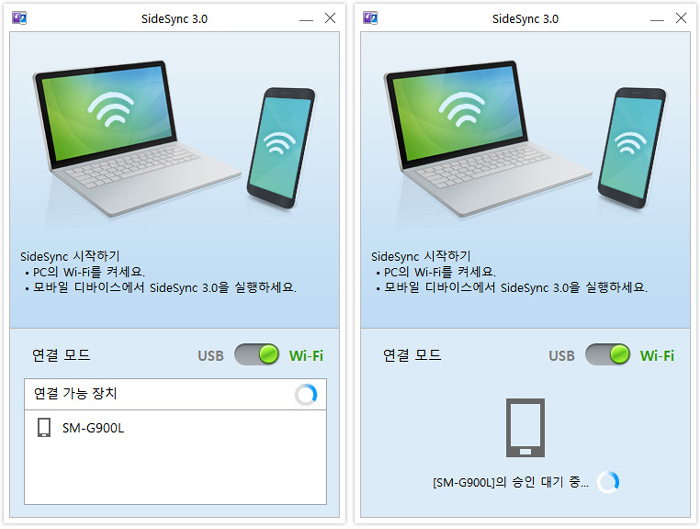Toggle USB/Wi-Fi switch in the left window
This screenshot has width=700, height=529.
[x=257, y=355]
